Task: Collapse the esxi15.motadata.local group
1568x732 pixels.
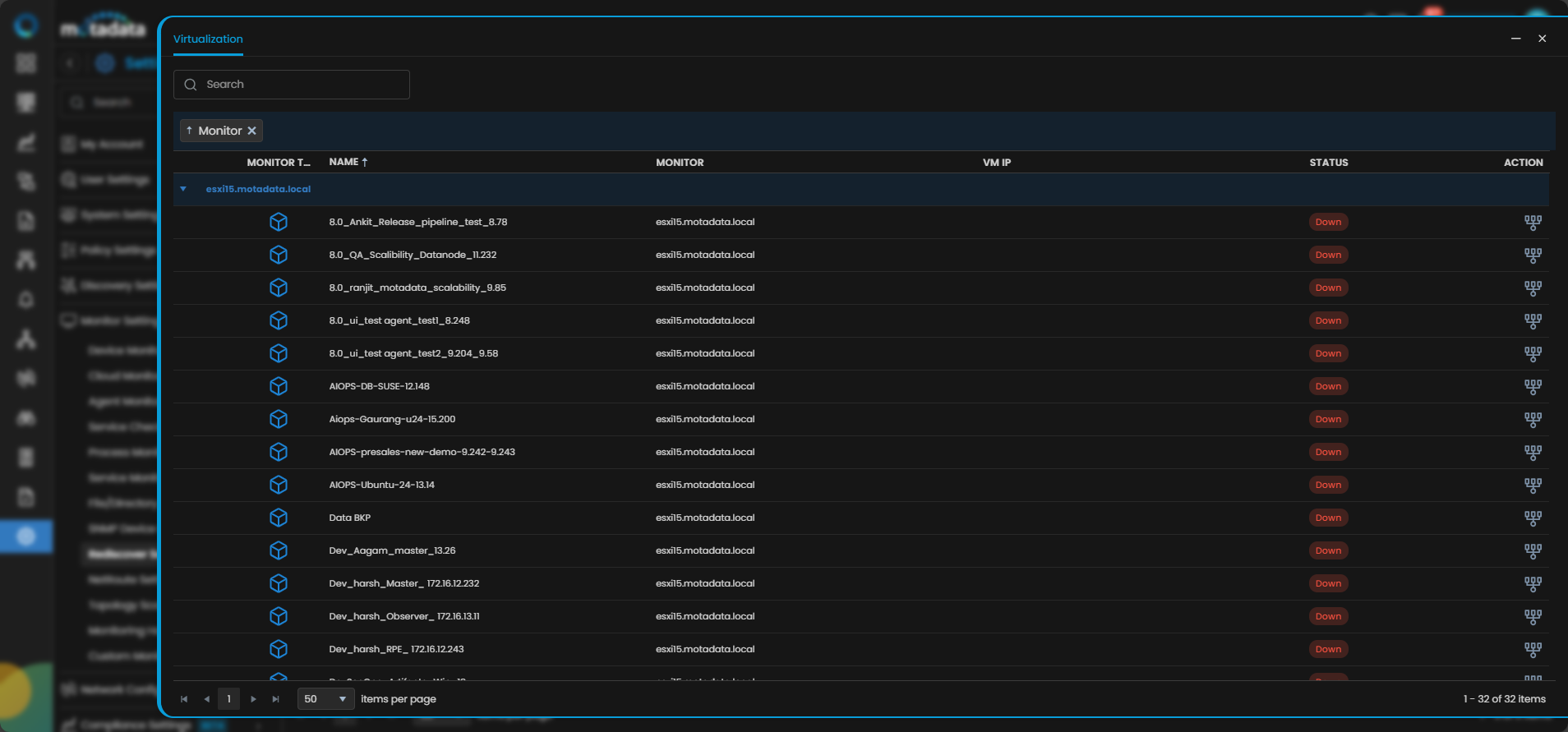Action: [183, 189]
